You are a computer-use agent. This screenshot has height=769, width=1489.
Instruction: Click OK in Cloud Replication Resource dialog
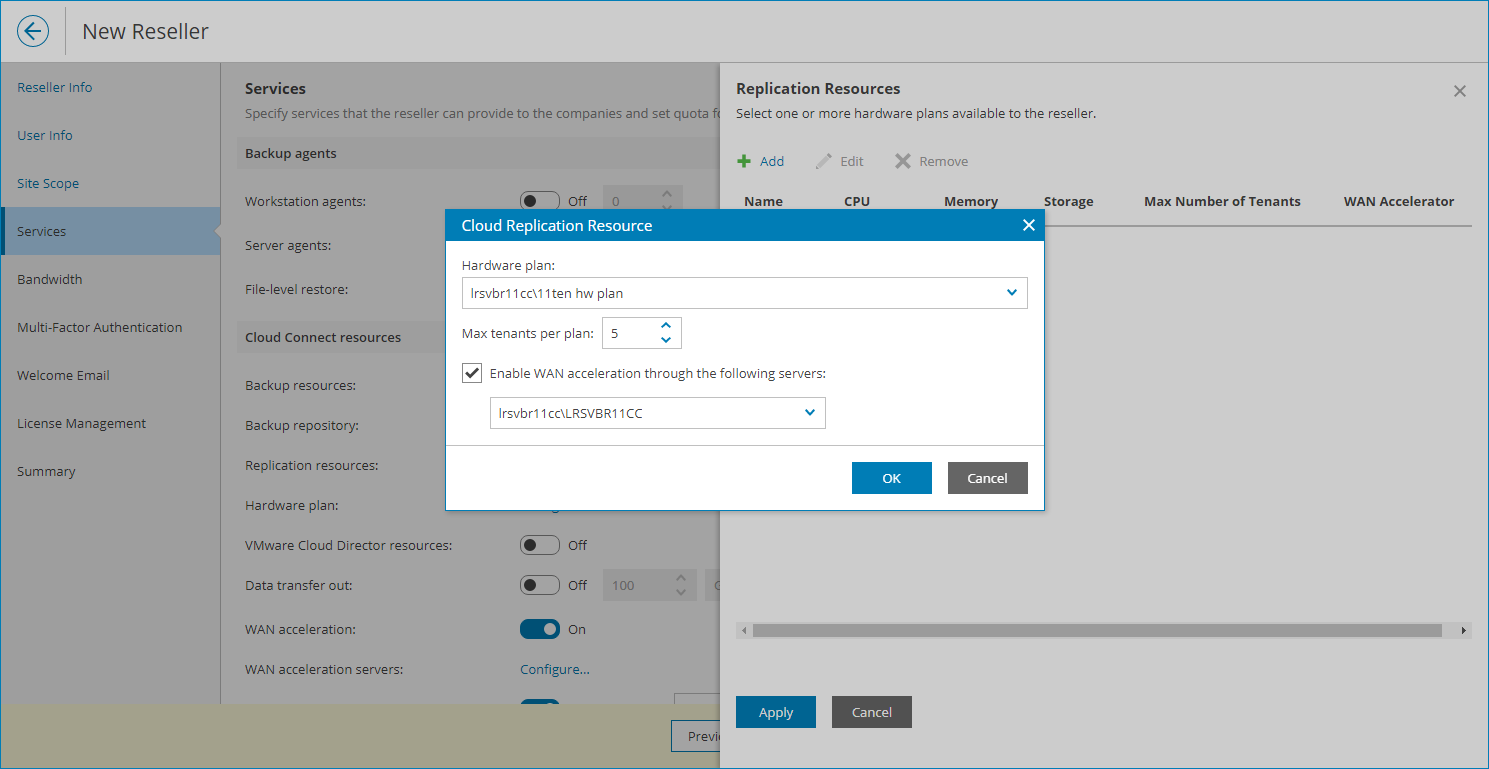coord(892,478)
